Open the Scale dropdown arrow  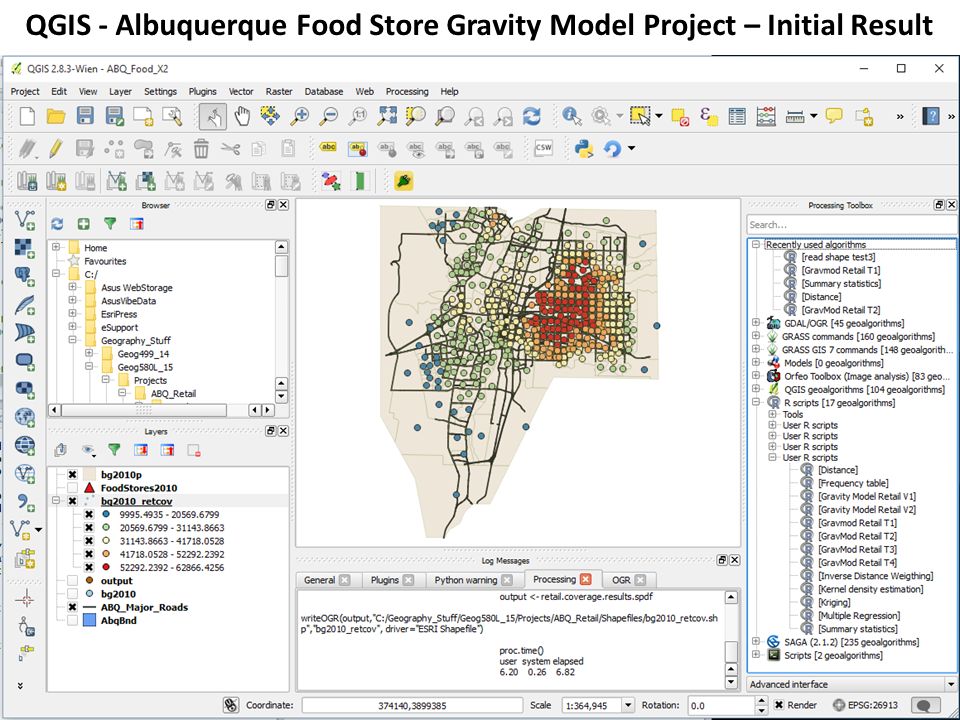click(x=628, y=705)
